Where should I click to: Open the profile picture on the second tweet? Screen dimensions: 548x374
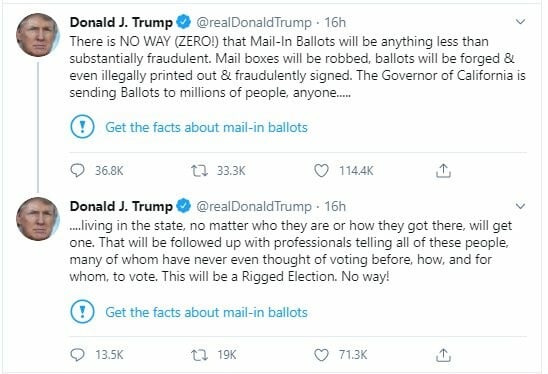point(38,219)
